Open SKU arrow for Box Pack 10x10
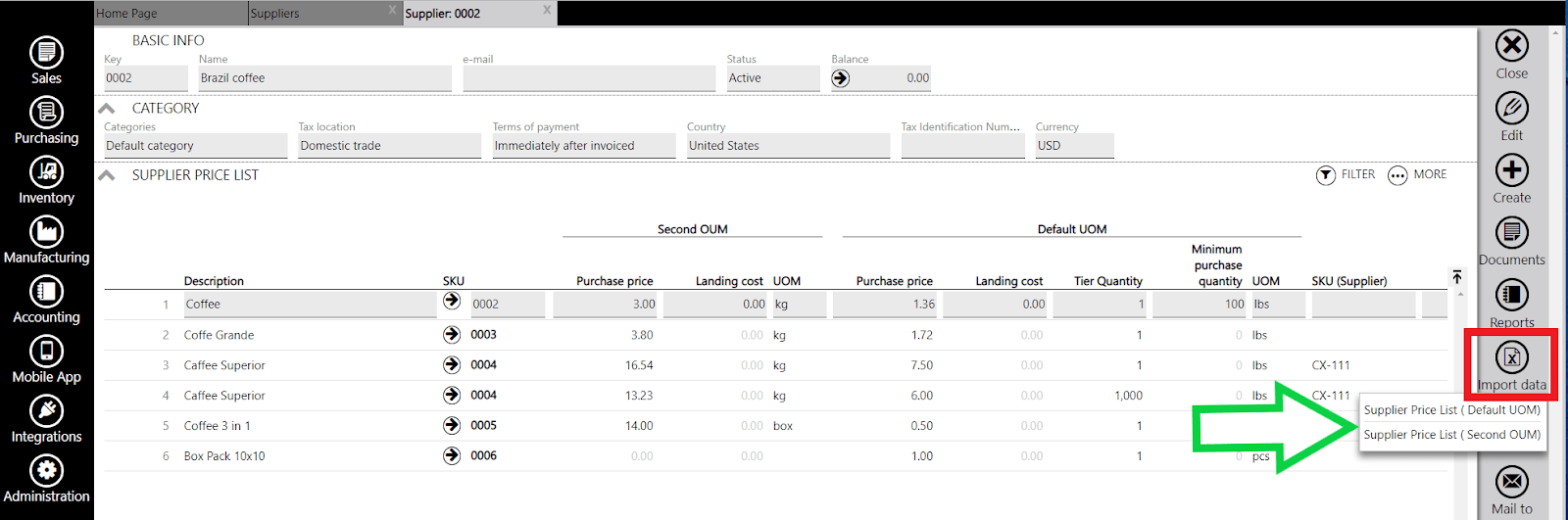The image size is (1568, 520). click(x=452, y=456)
